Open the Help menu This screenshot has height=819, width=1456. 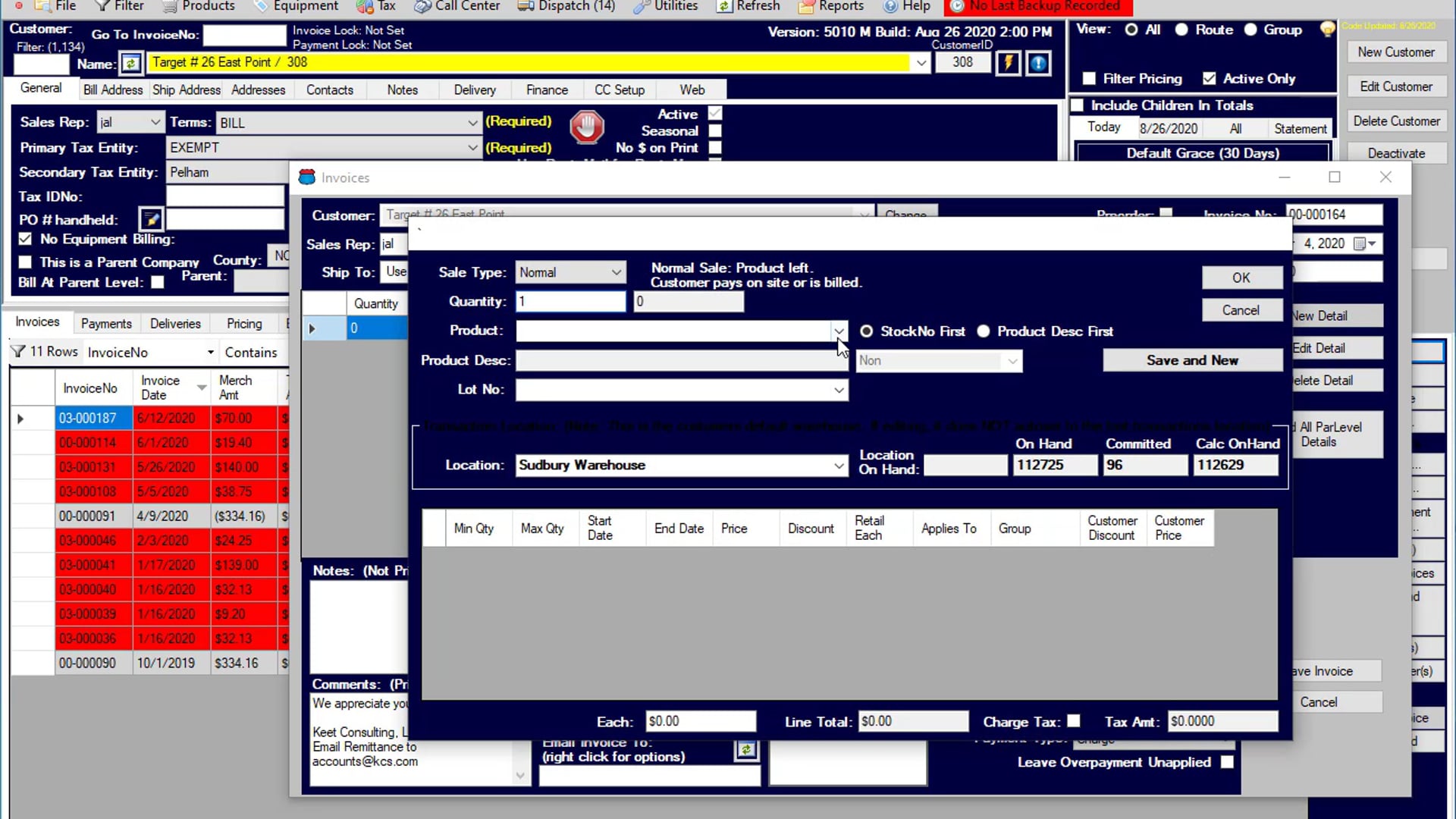(907, 6)
